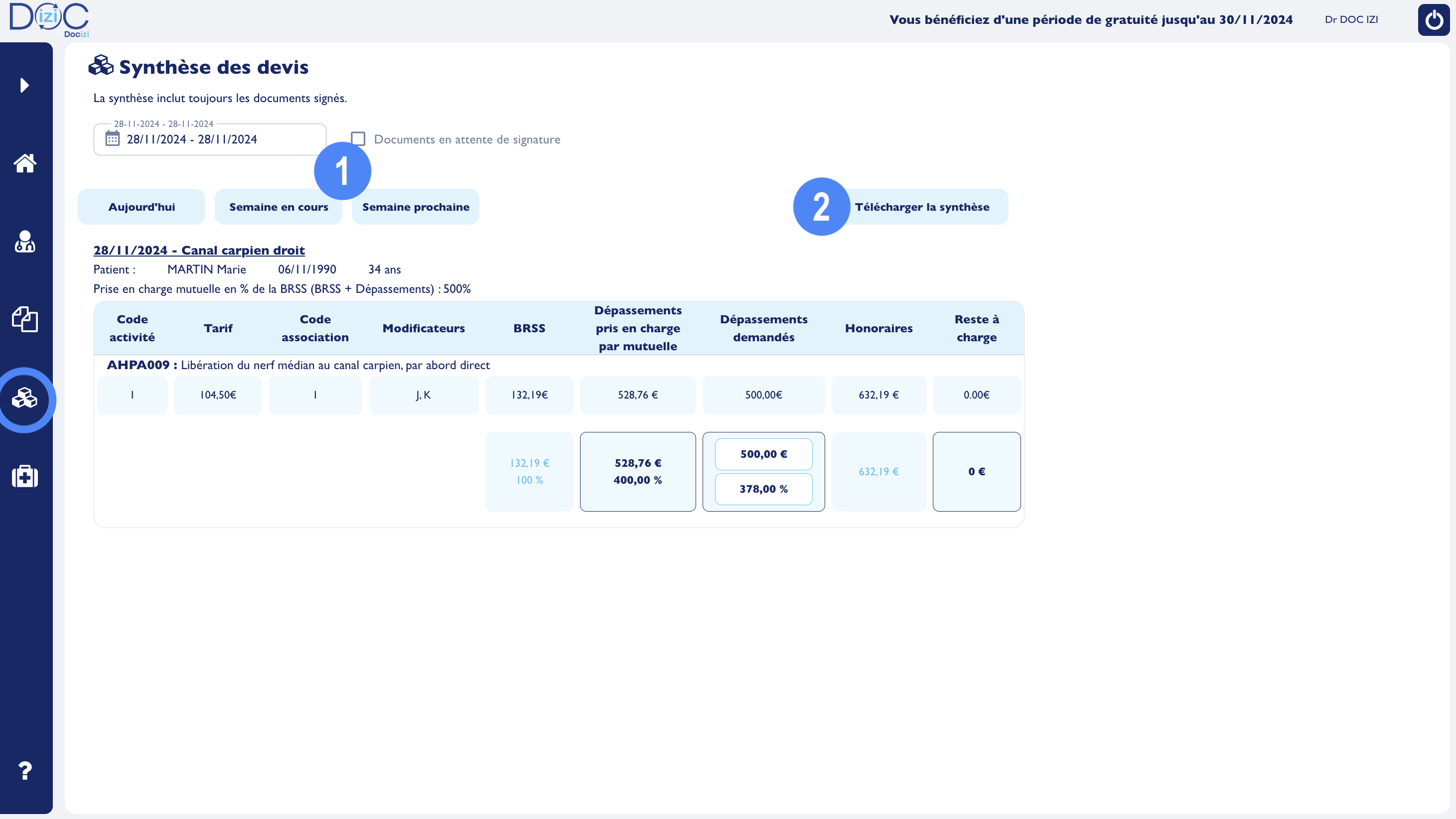
Task: Click the '132,19 € 100 %' BRSS total
Action: [x=529, y=472]
